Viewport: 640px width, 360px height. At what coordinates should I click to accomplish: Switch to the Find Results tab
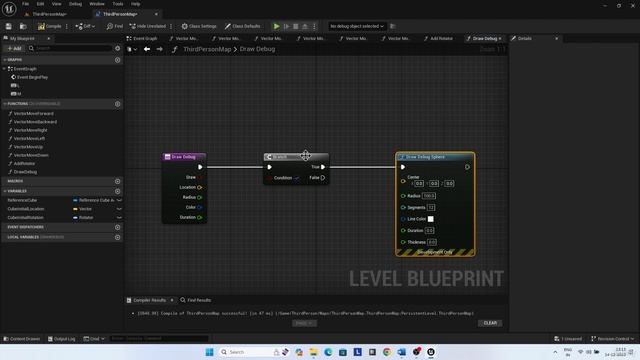click(196, 300)
